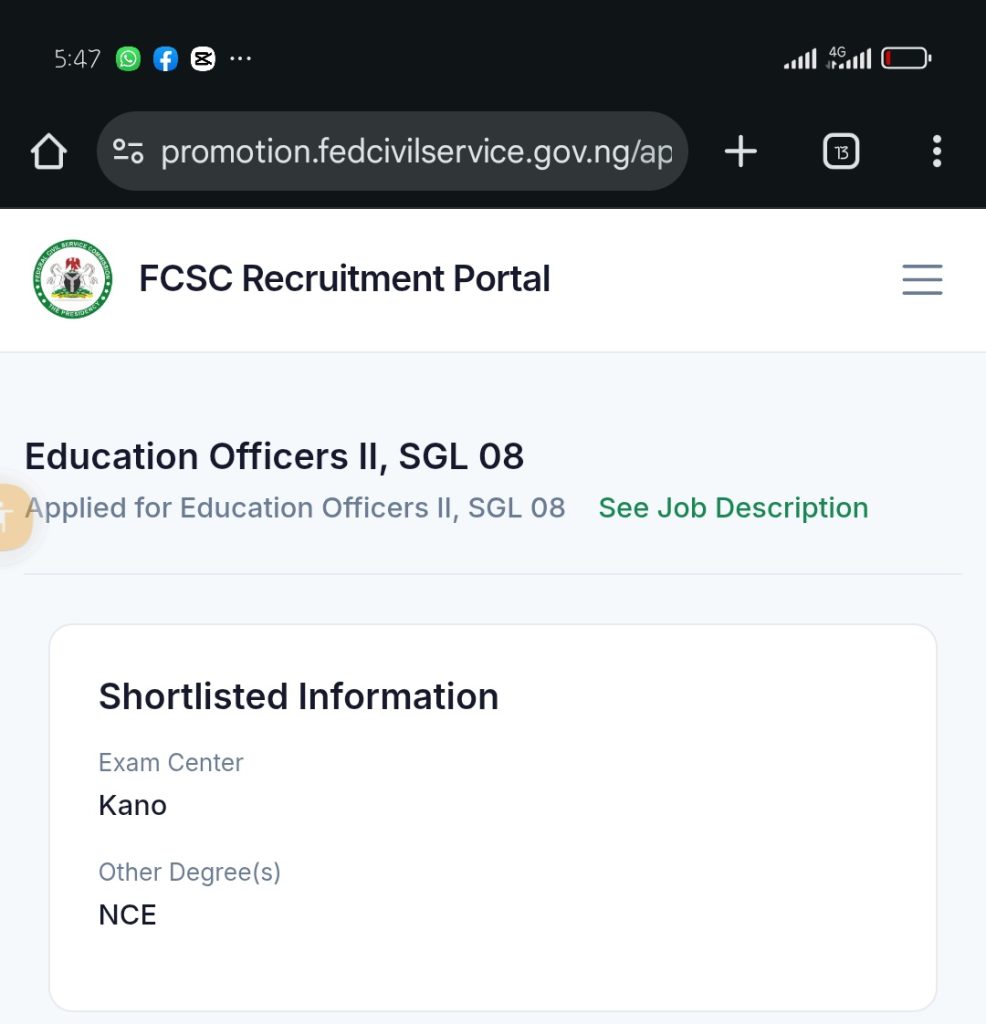Click the Education Officers II, SGL 08 heading

[x=274, y=456]
